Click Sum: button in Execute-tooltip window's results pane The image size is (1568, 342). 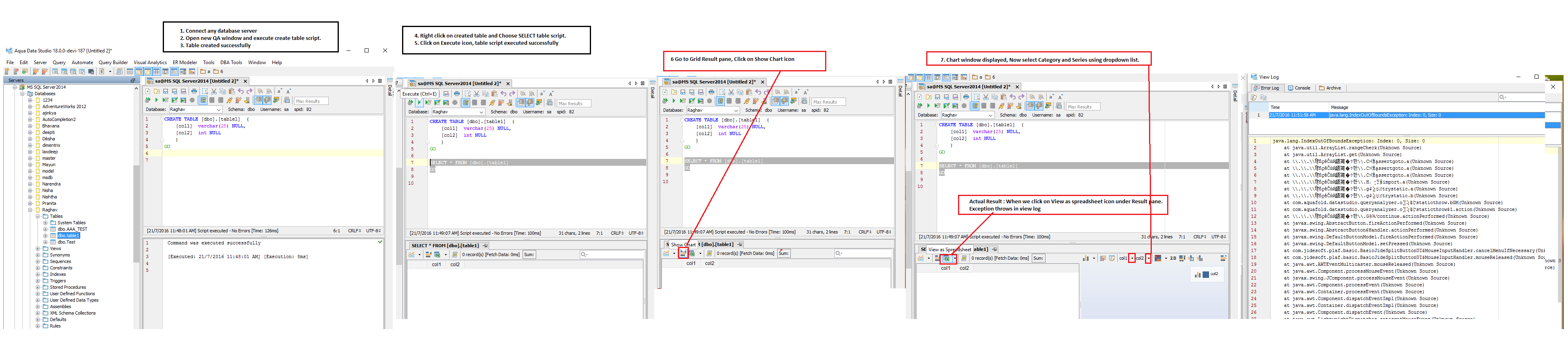(x=529, y=254)
